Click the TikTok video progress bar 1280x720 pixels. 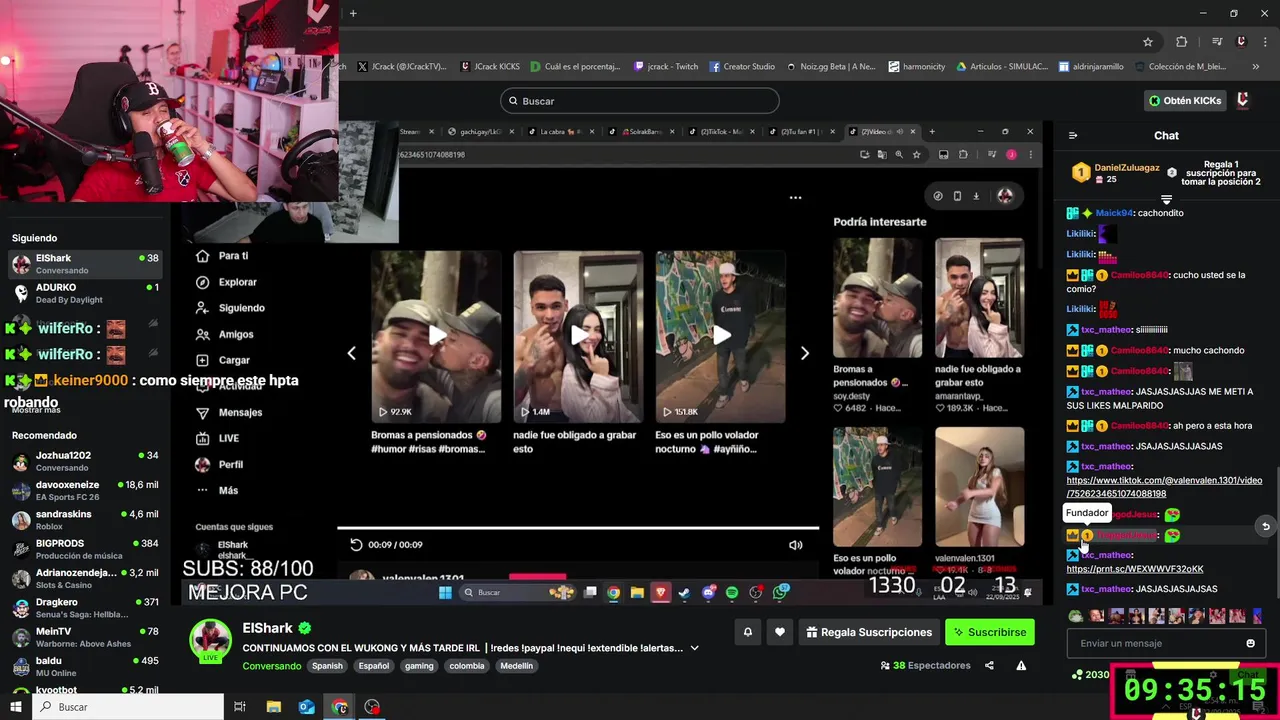pos(578,528)
